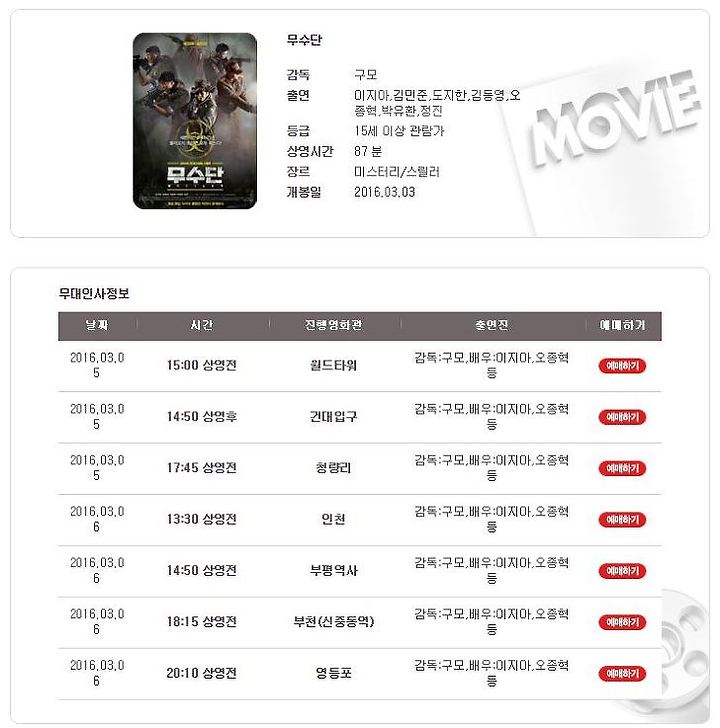Click the 출연진 column header
720x728 pixels.
[491, 325]
